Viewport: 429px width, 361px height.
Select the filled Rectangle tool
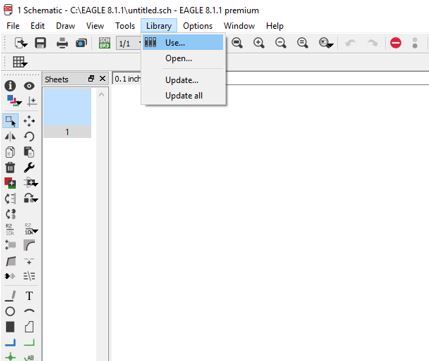click(10, 327)
